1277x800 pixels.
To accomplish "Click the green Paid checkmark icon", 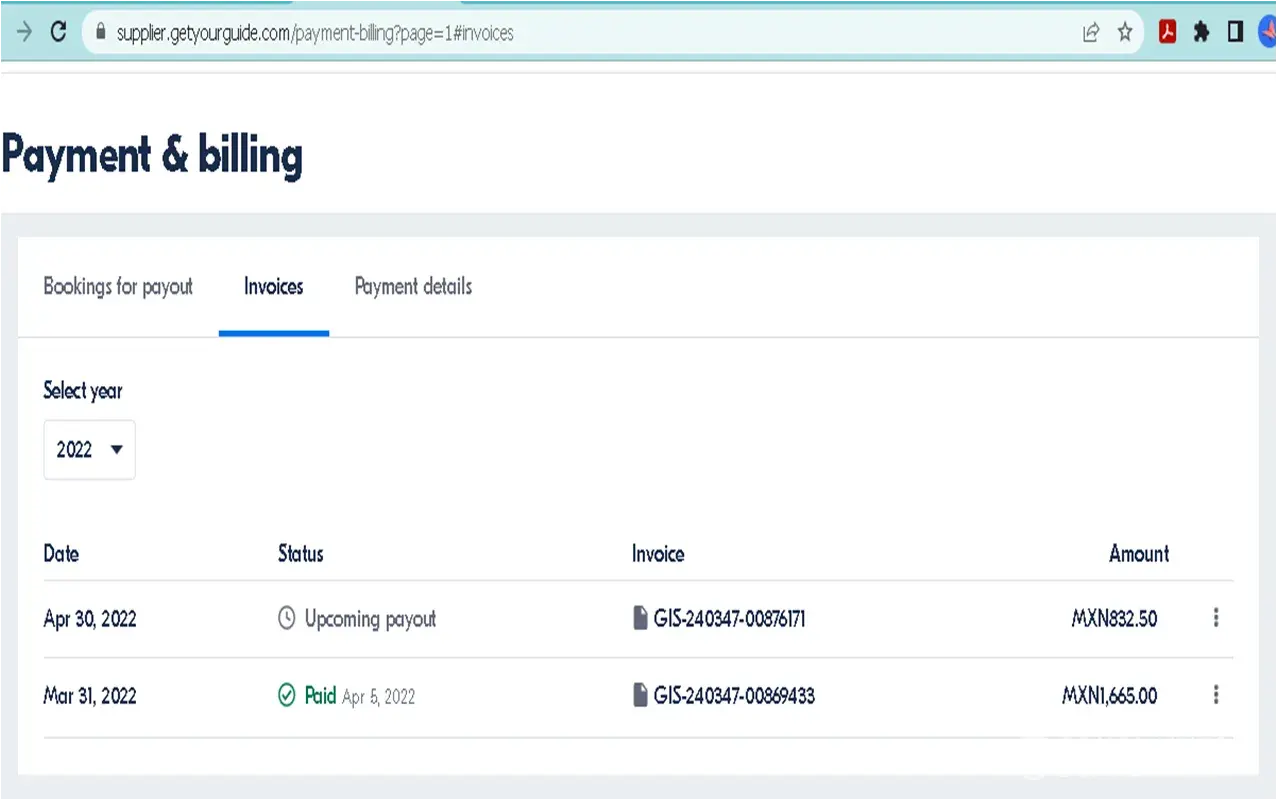I will tap(287, 695).
